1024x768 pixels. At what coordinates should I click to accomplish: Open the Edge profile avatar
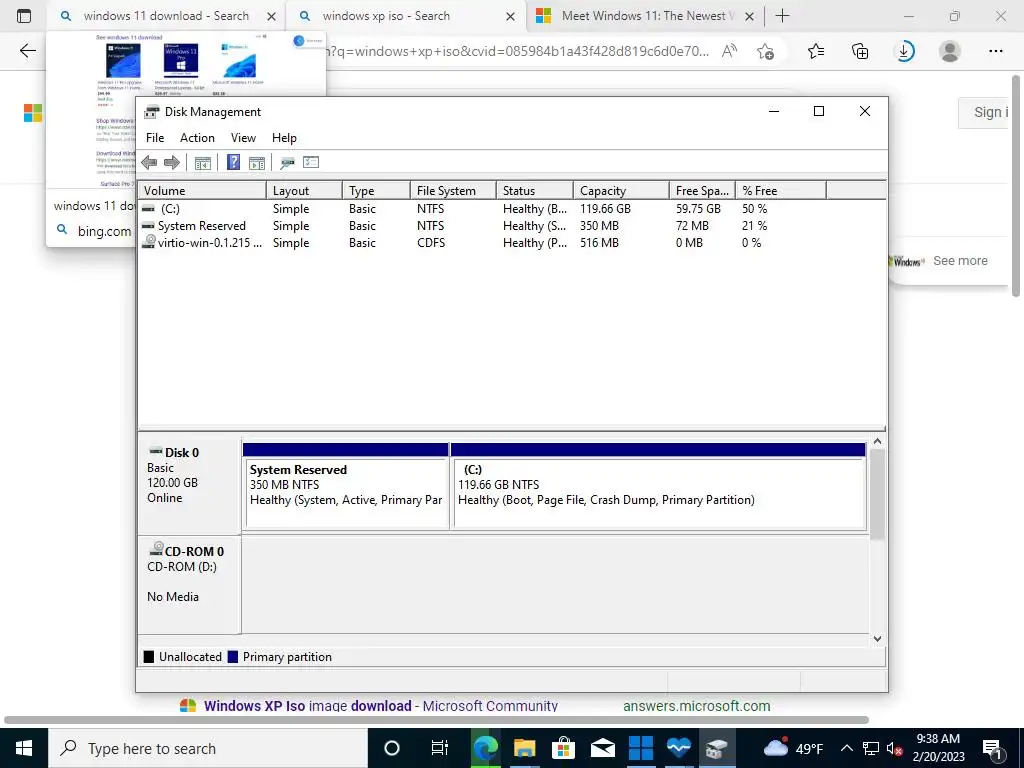[x=950, y=51]
